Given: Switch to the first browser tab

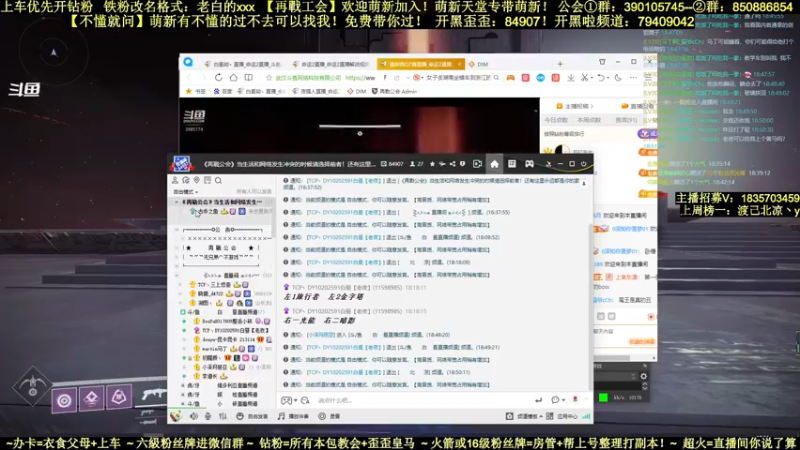Looking at the screenshot, I should click(242, 64).
